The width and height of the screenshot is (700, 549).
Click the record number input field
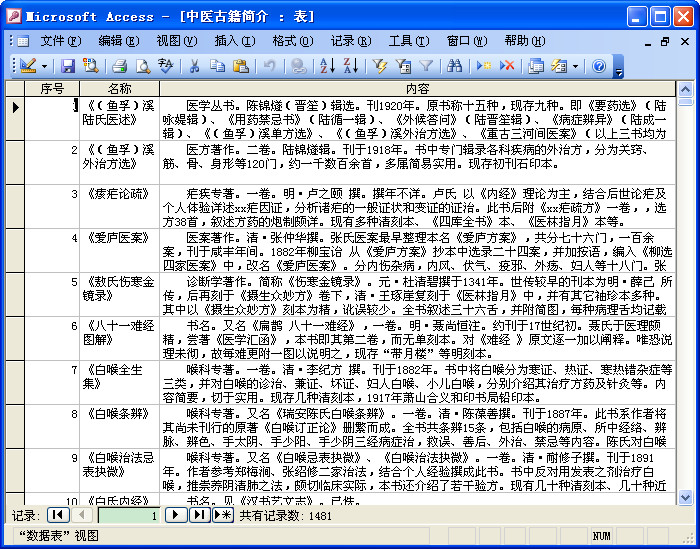[x=129, y=516]
